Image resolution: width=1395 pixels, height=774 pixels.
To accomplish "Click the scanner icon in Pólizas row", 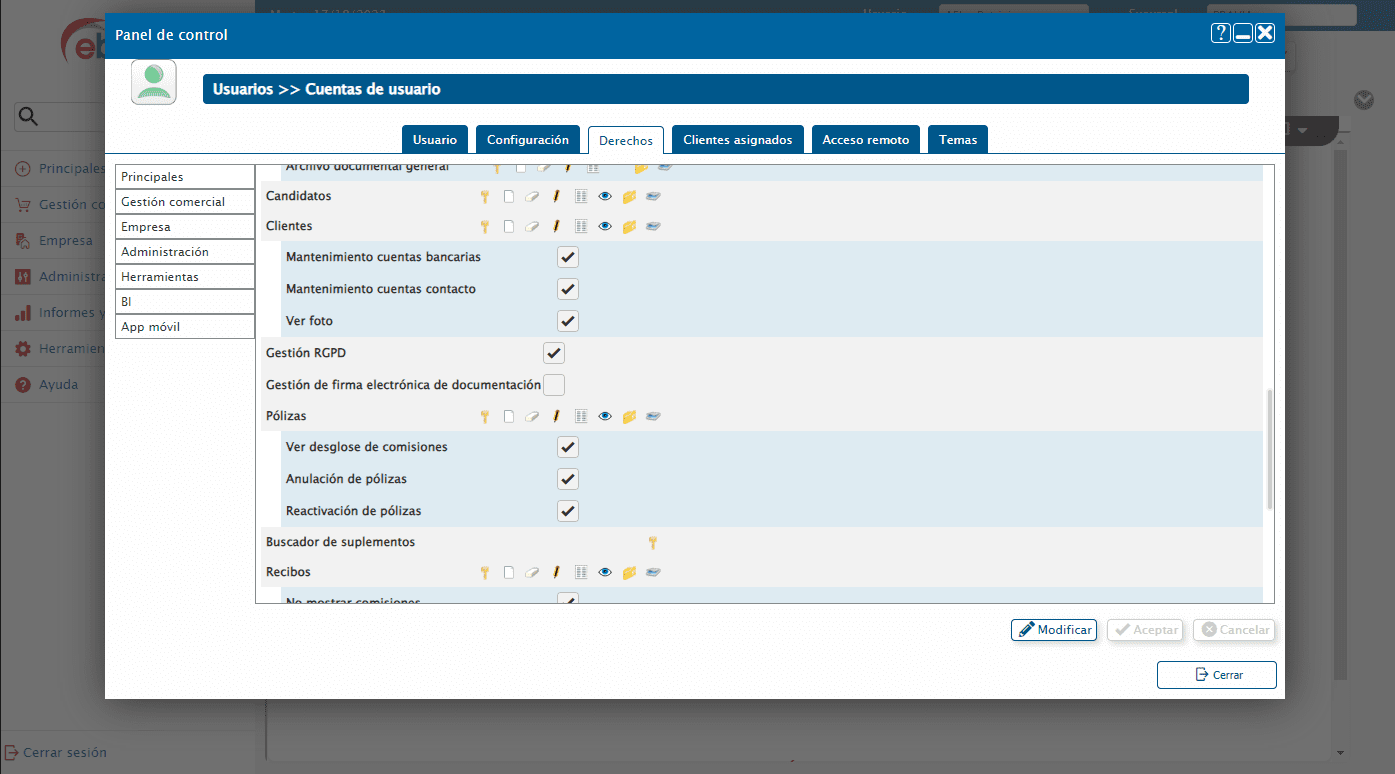I will (x=653, y=417).
